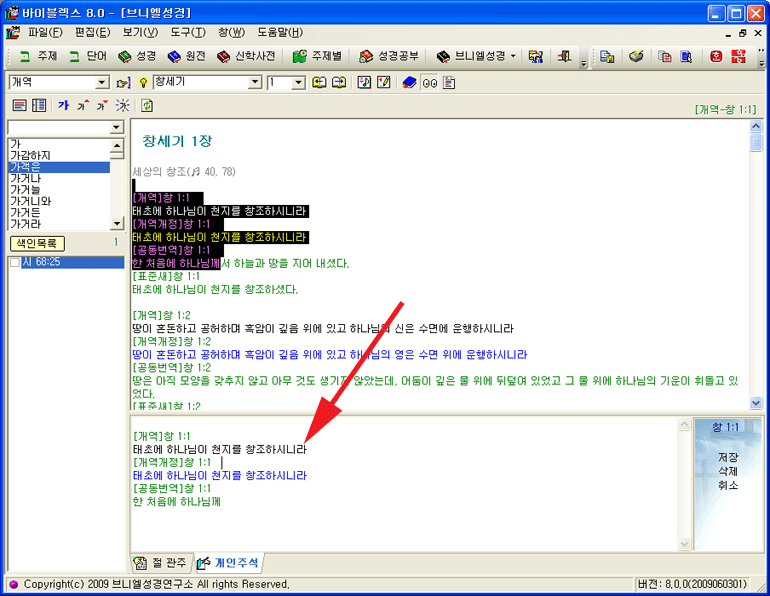The width and height of the screenshot is (770, 596).
Task: Toggle the glasses (oo) view icon
Action: 430,83
